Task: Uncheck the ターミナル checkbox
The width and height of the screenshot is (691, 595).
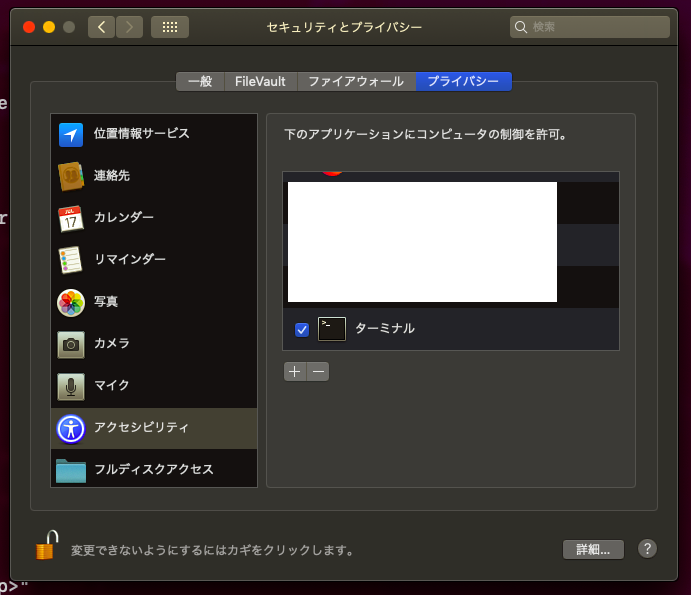Action: coord(302,329)
